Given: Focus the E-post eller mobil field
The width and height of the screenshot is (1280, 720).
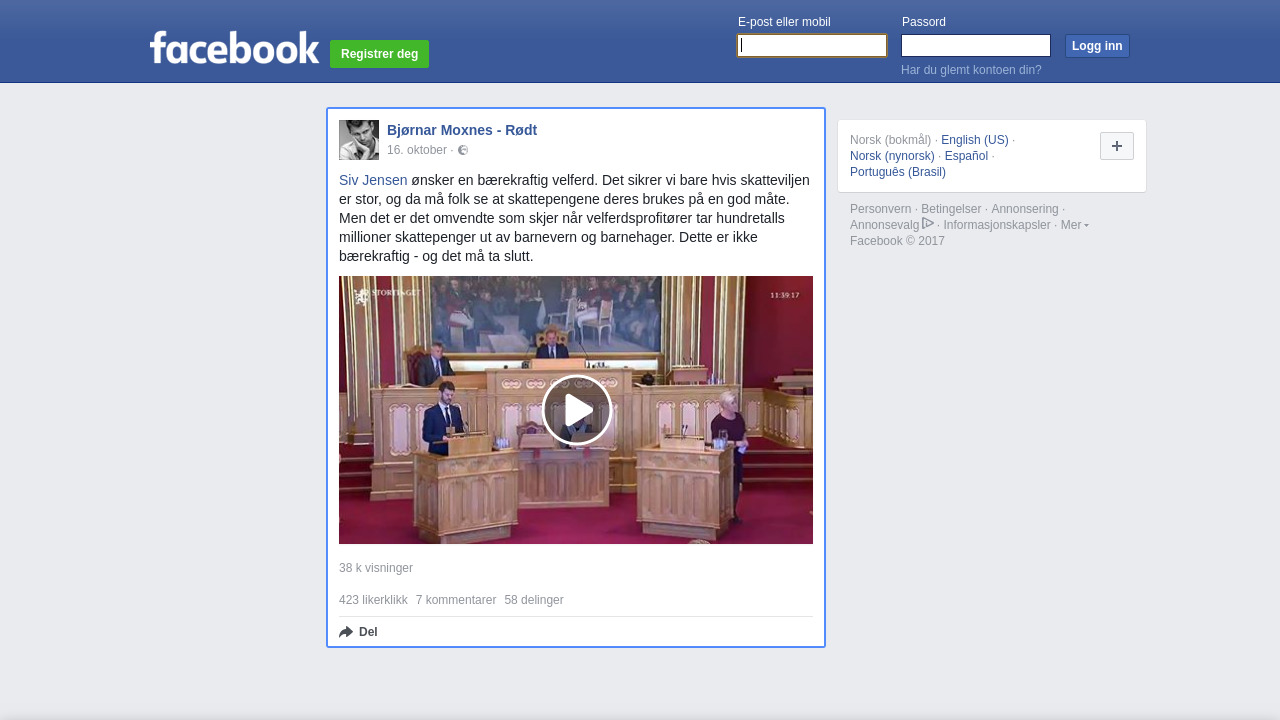Looking at the screenshot, I should 812,46.
